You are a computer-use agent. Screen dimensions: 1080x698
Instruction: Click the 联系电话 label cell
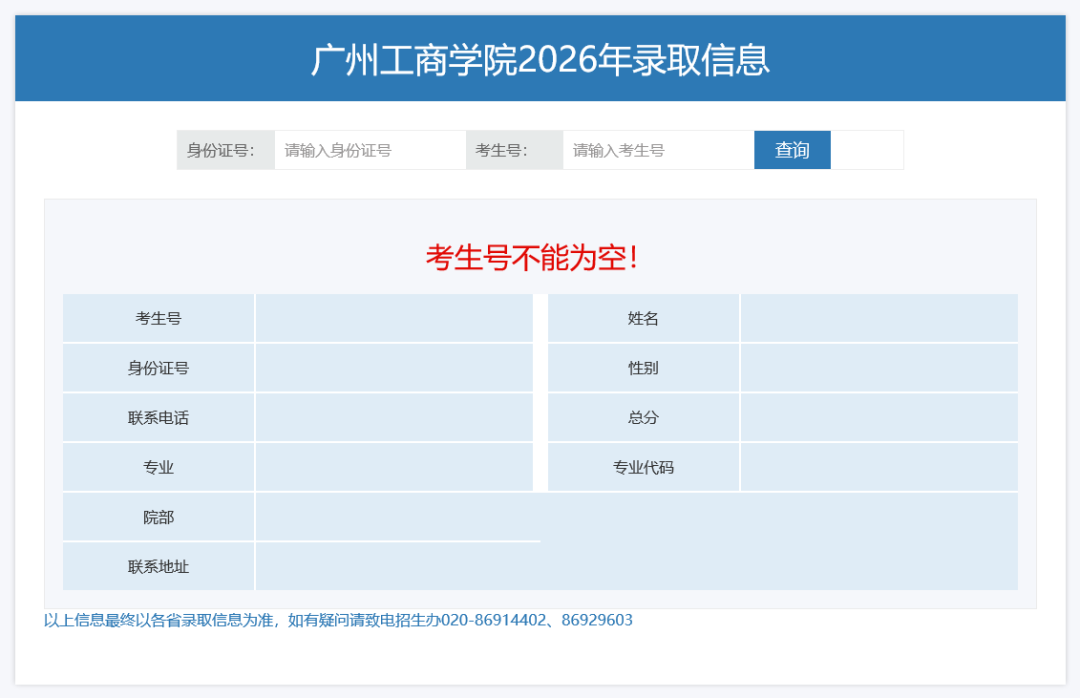pyautogui.click(x=158, y=417)
